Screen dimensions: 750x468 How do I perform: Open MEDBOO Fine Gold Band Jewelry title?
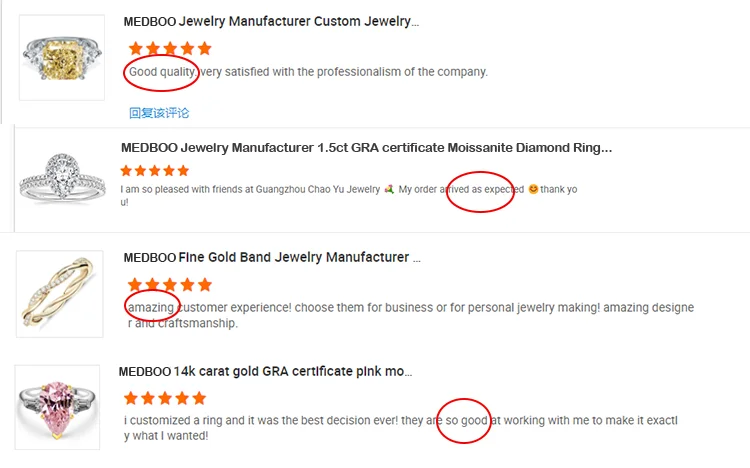point(271,257)
